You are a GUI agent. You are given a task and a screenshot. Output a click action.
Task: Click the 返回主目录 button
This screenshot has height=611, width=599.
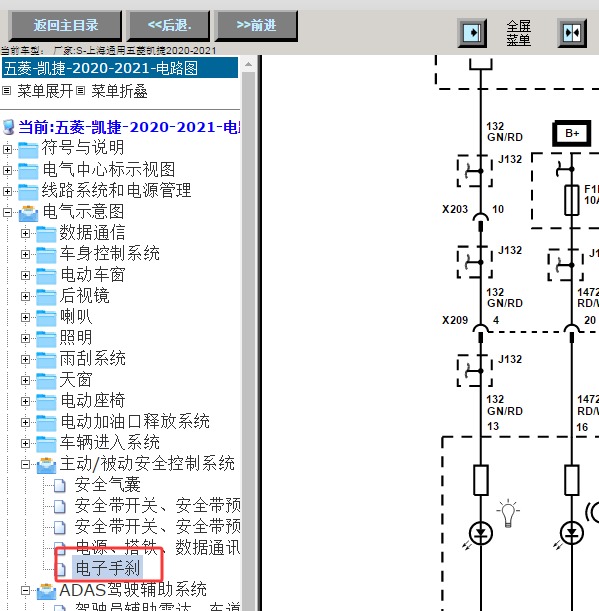pyautogui.click(x=65, y=26)
